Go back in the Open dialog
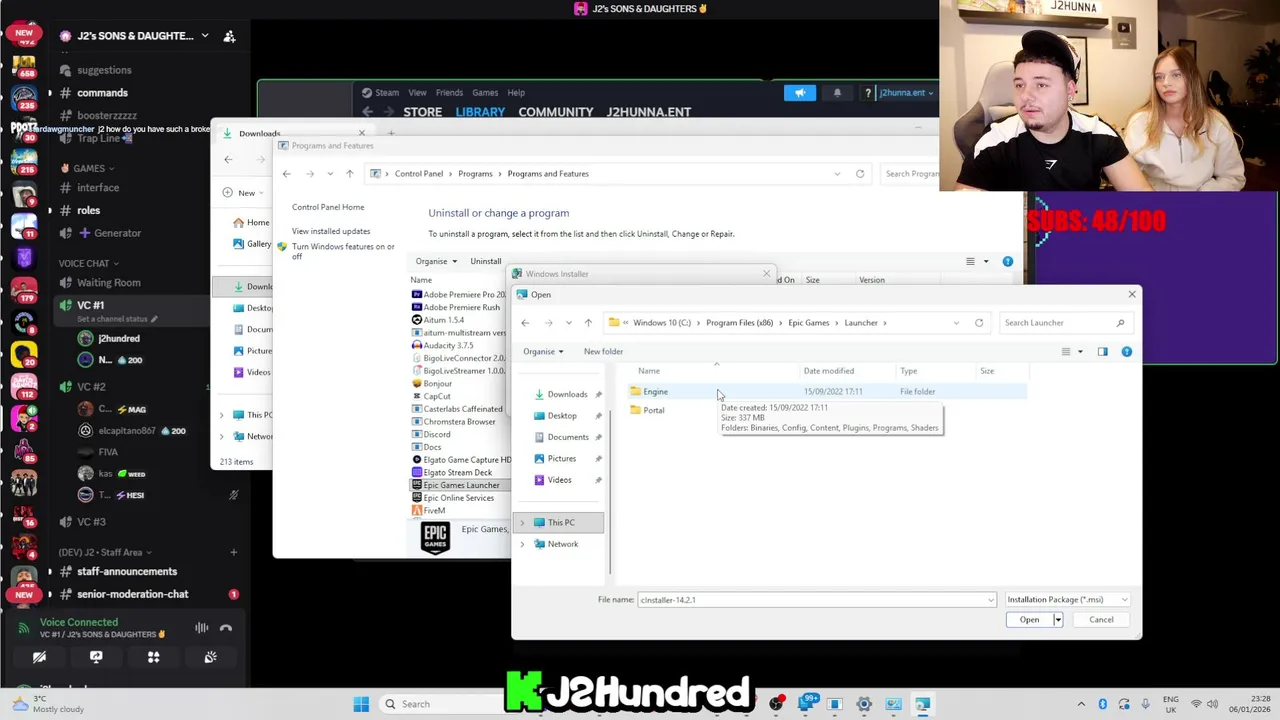 tap(525, 323)
